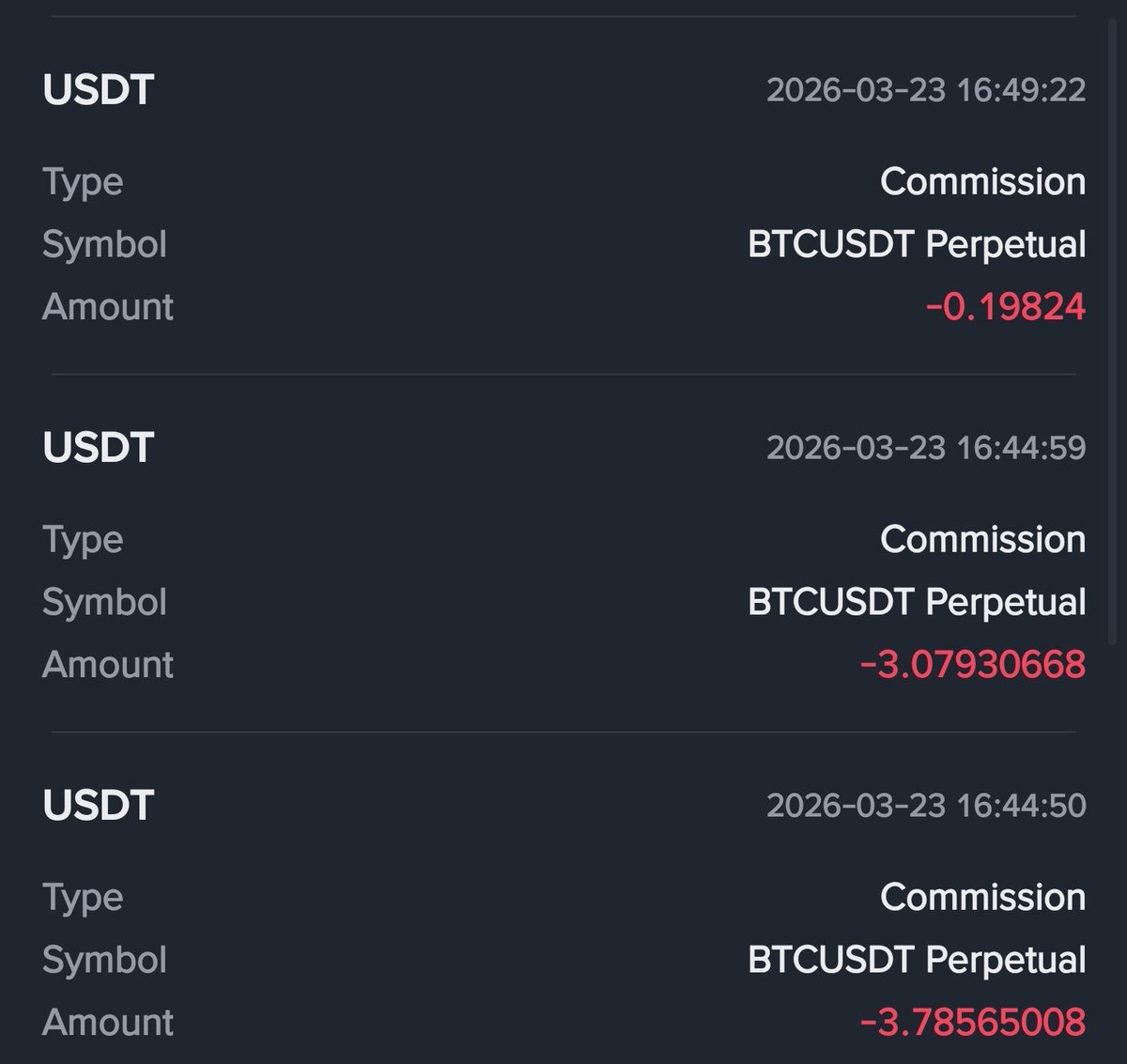Select the first BTCUSDT Perpetual symbol
The height and width of the screenshot is (1064, 1127).
coord(917,244)
